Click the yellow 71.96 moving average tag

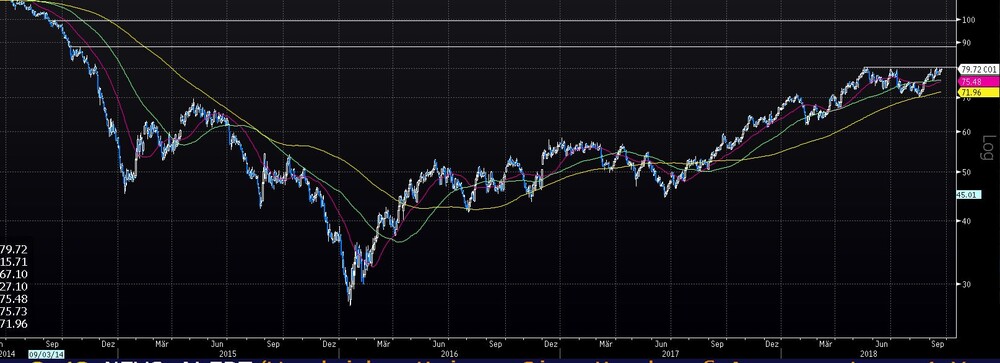[x=978, y=93]
